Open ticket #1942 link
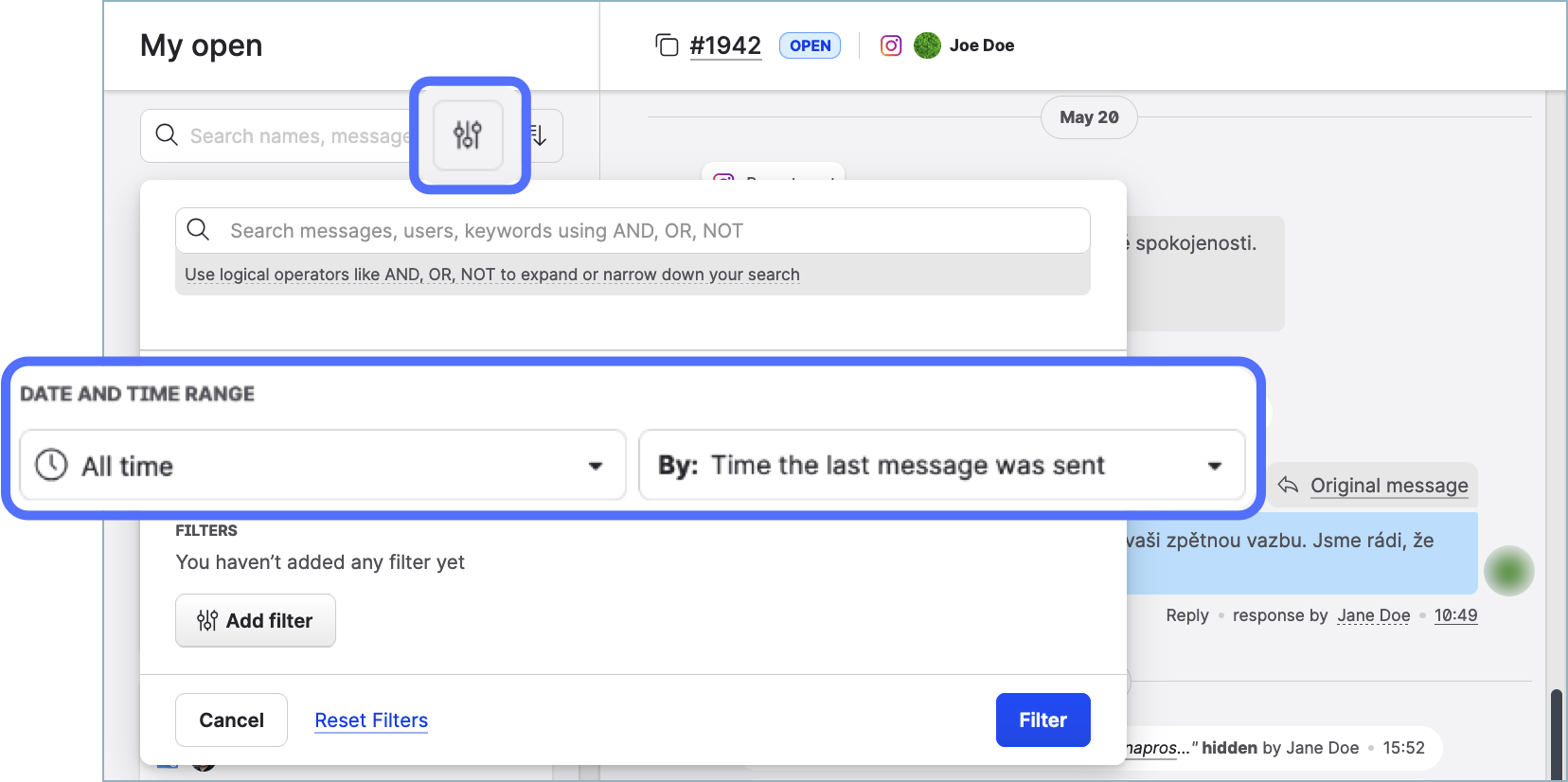Image resolution: width=1568 pixels, height=782 pixels. [x=725, y=45]
